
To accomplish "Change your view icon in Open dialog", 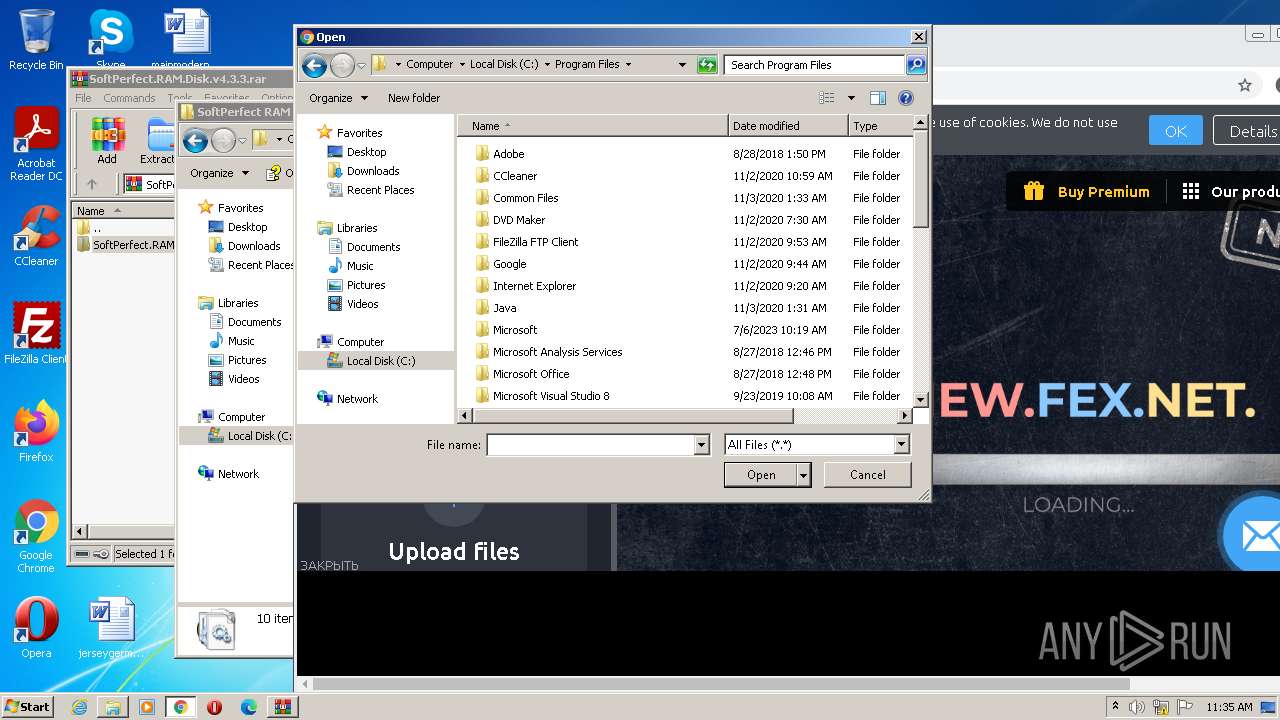I will pos(827,98).
